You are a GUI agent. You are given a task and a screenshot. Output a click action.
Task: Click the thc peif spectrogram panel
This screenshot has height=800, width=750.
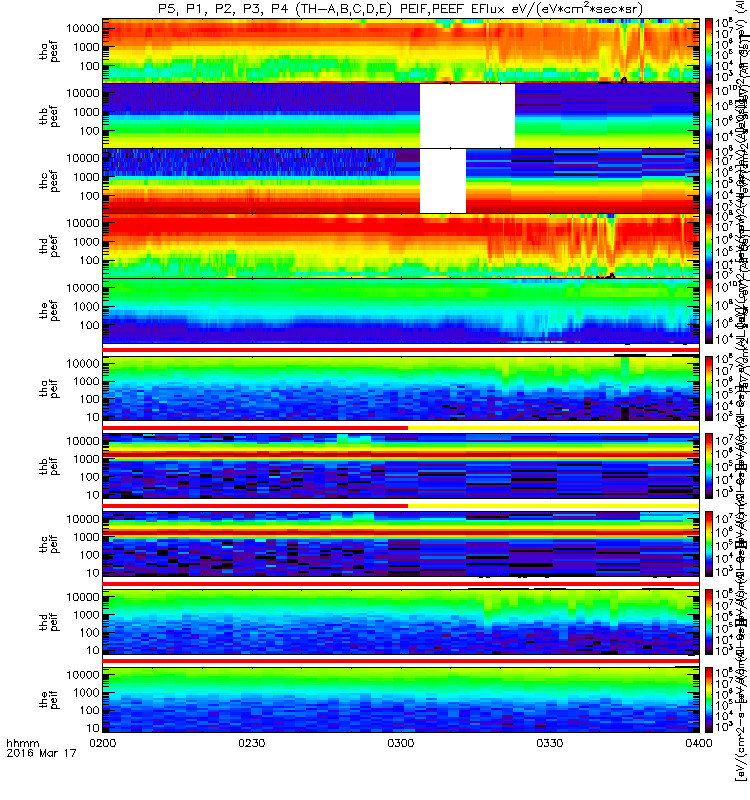coord(401,544)
